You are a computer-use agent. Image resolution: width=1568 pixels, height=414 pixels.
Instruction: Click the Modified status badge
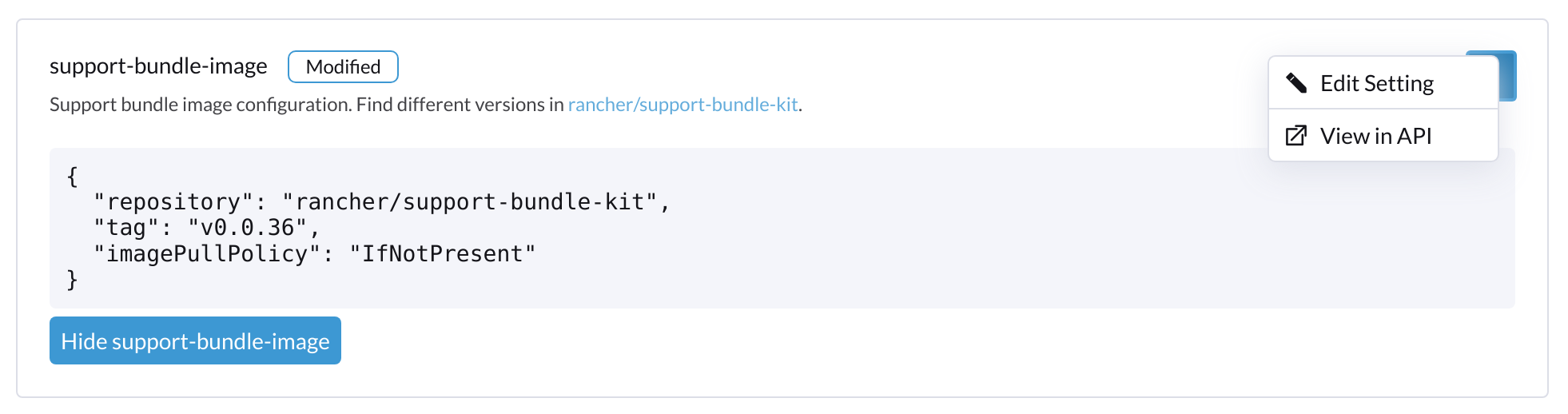tap(343, 67)
